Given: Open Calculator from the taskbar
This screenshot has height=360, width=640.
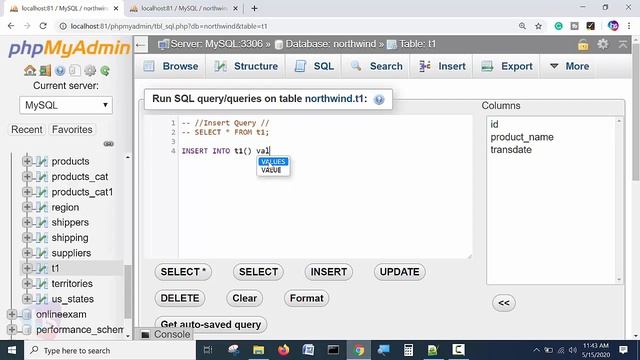Looking at the screenshot, I should pos(408,350).
